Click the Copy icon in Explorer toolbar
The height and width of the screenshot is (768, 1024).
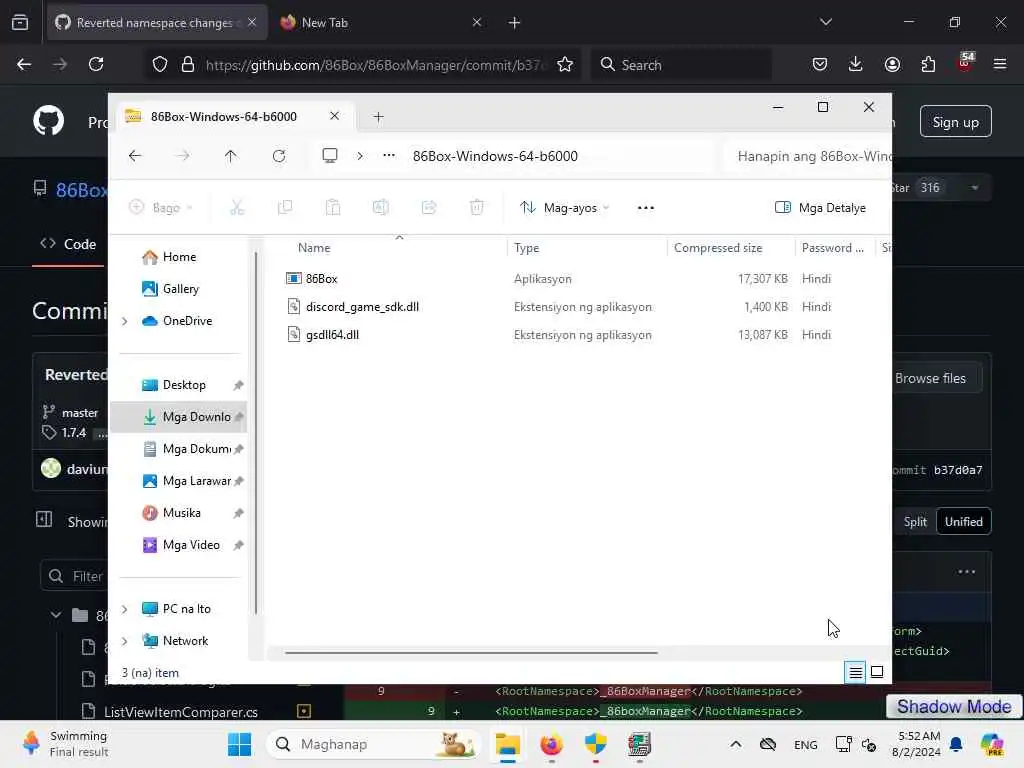tap(285, 208)
